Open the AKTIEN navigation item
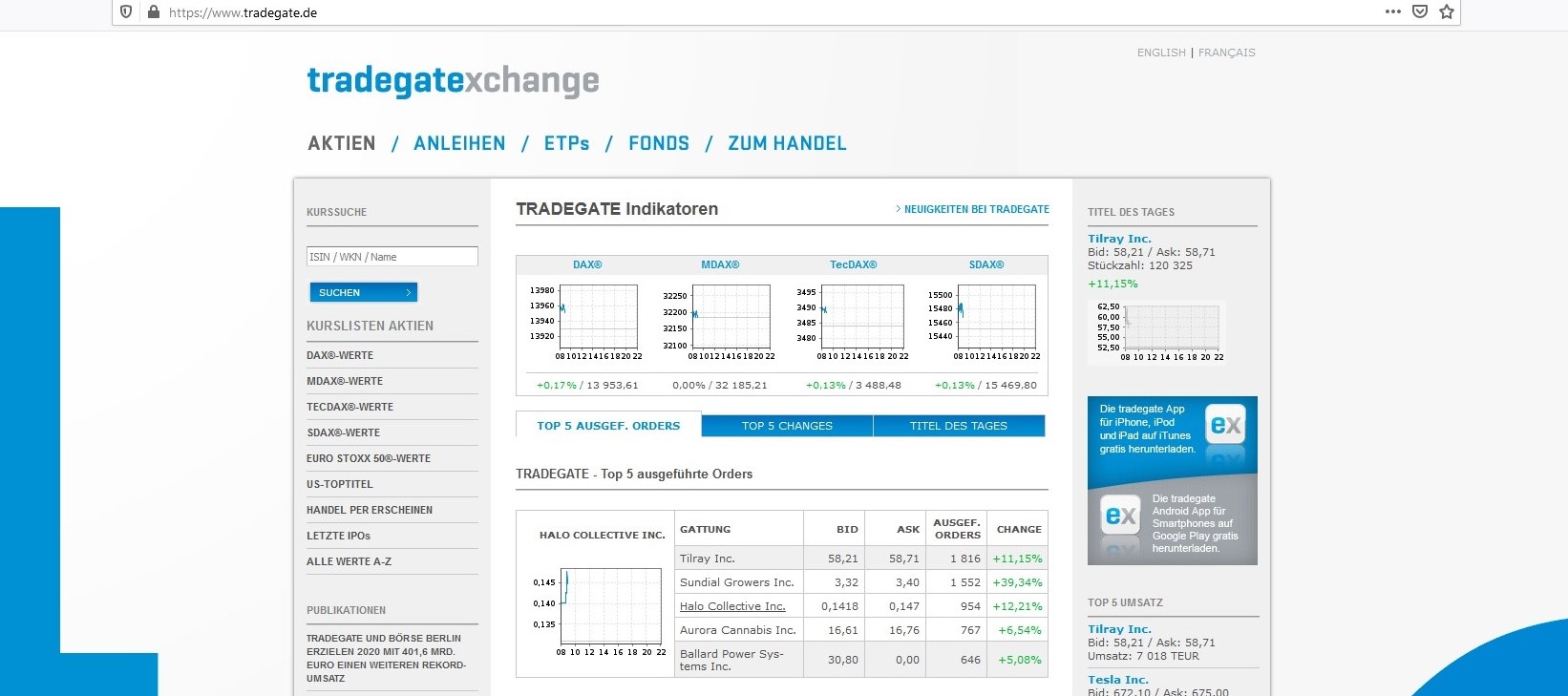This screenshot has width=1568, height=696. click(342, 143)
